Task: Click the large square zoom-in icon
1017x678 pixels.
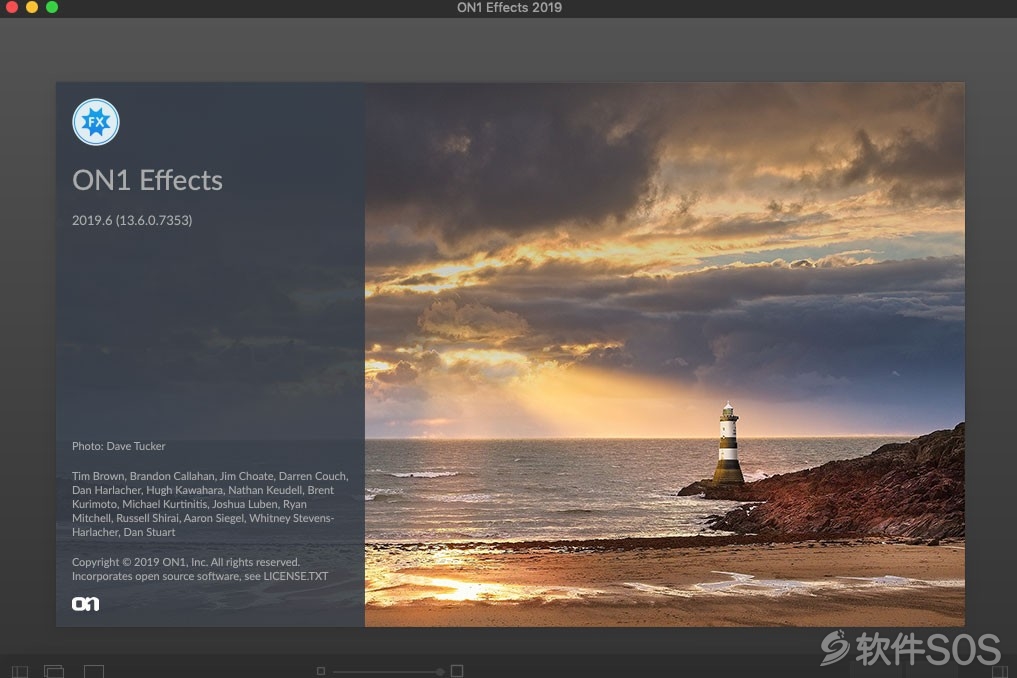Action: tap(457, 671)
